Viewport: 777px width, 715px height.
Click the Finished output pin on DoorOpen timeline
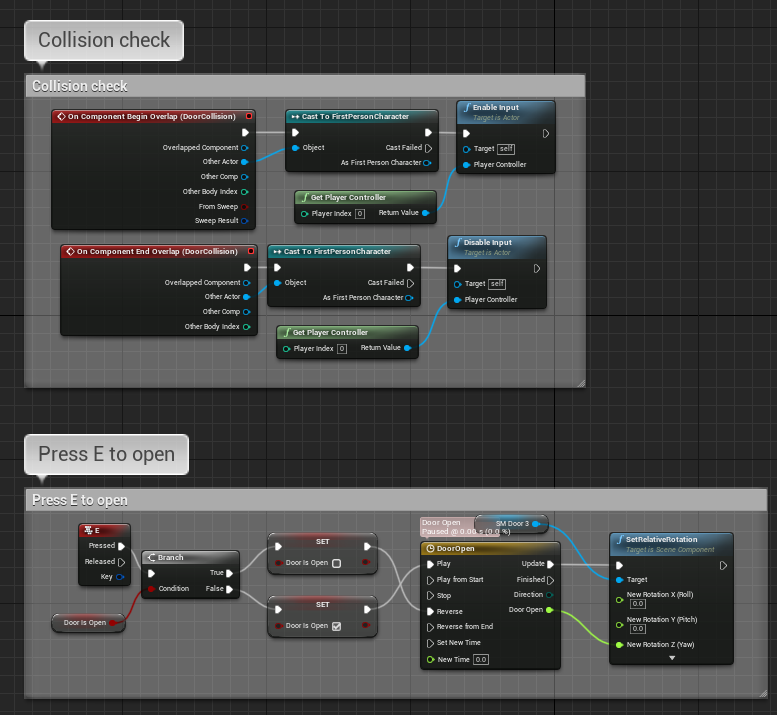(x=551, y=579)
